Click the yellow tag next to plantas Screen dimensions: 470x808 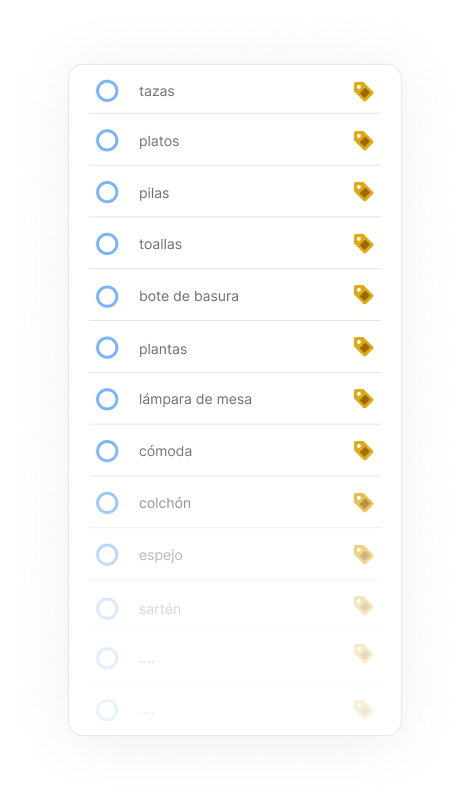(363, 347)
